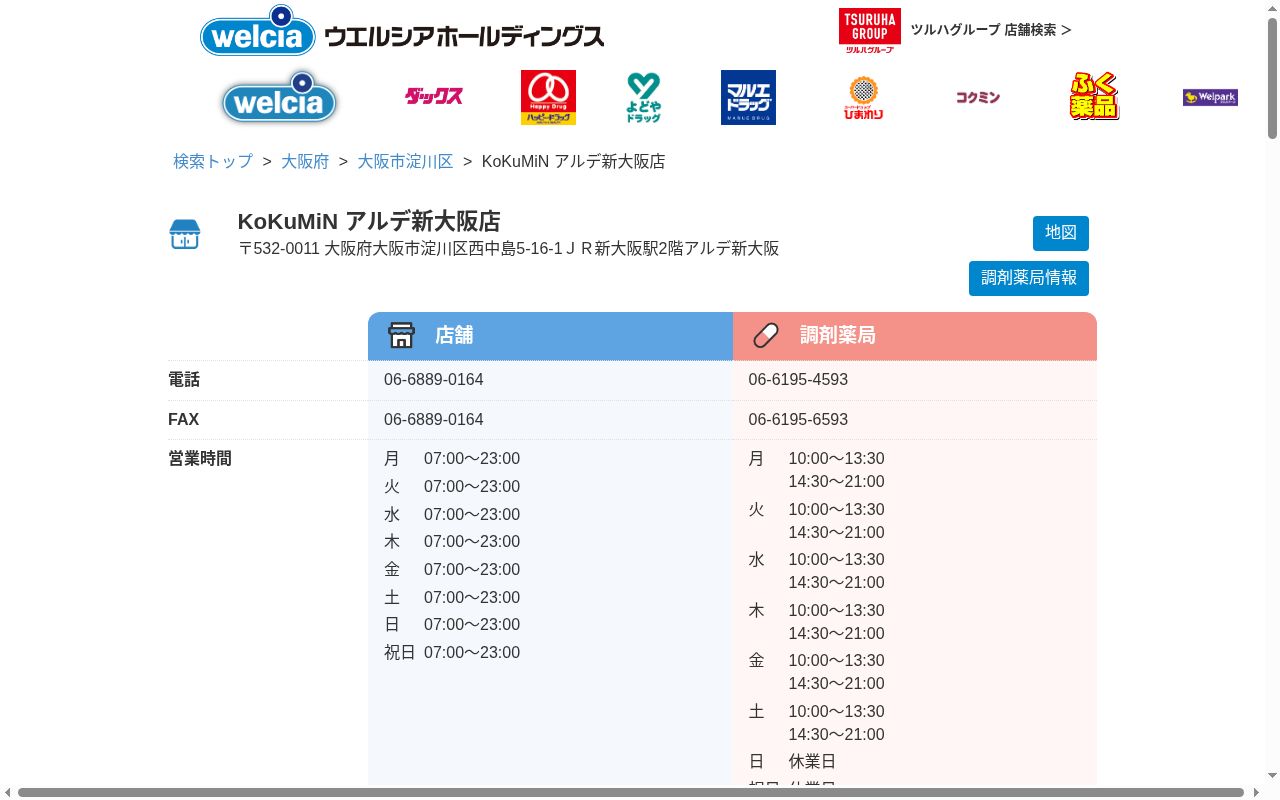Go to 検索トップ breadcrumb
1280x800 pixels.
coord(213,161)
